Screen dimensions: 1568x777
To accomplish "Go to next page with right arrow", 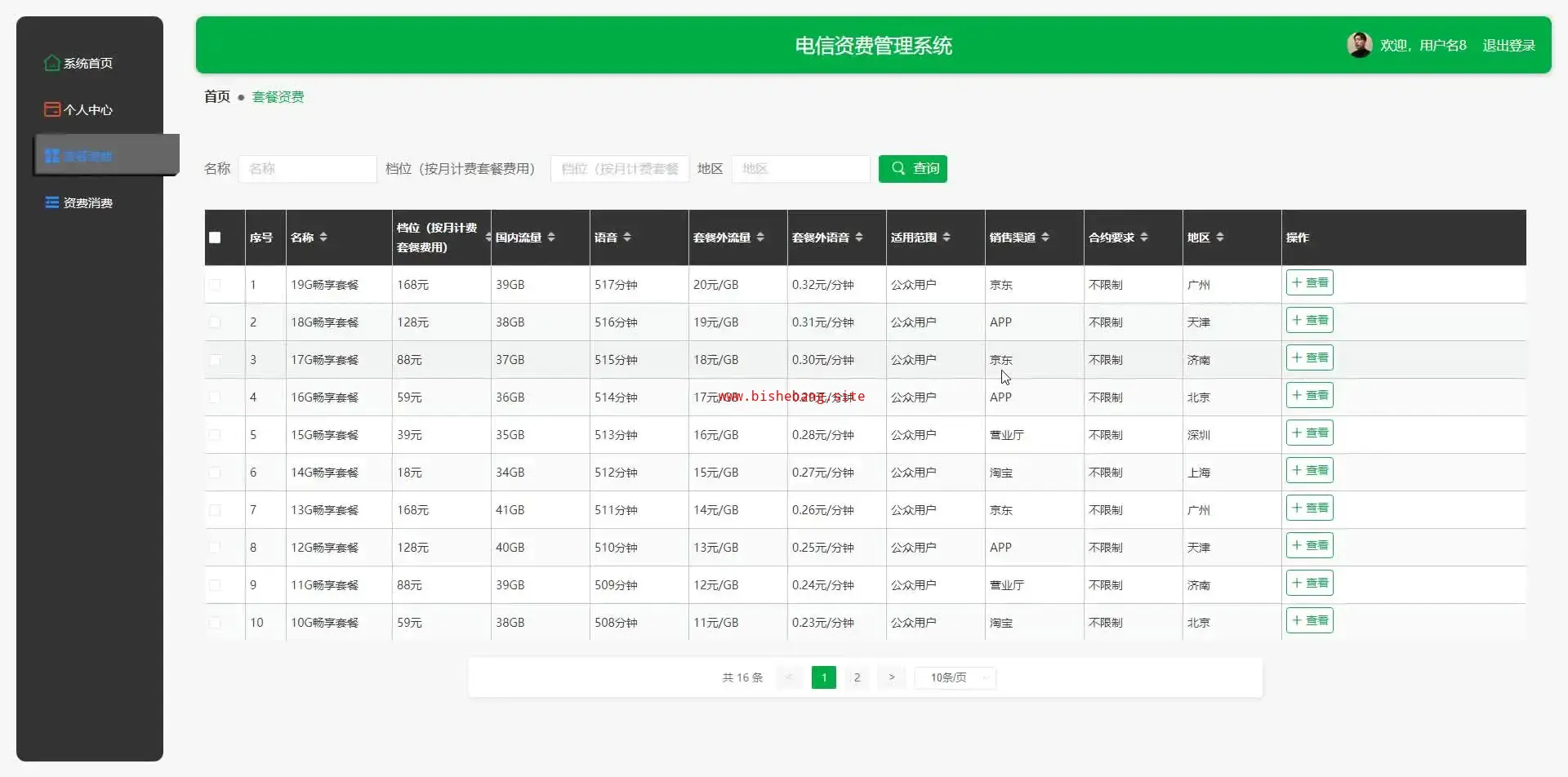I will [891, 677].
